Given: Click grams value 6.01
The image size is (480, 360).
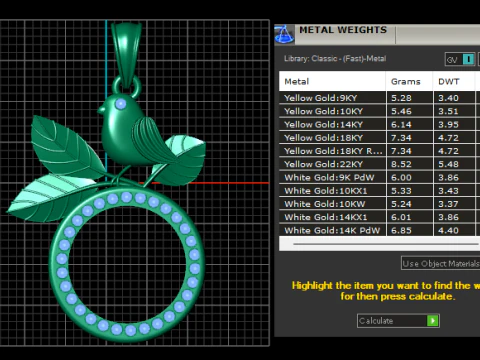Looking at the screenshot, I should [401, 217].
